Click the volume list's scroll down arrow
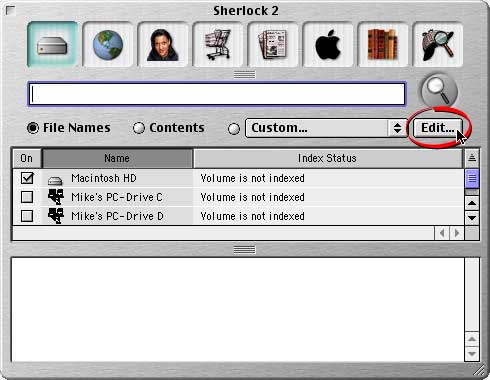Screen dimensions: 490x380 (x=472, y=218)
